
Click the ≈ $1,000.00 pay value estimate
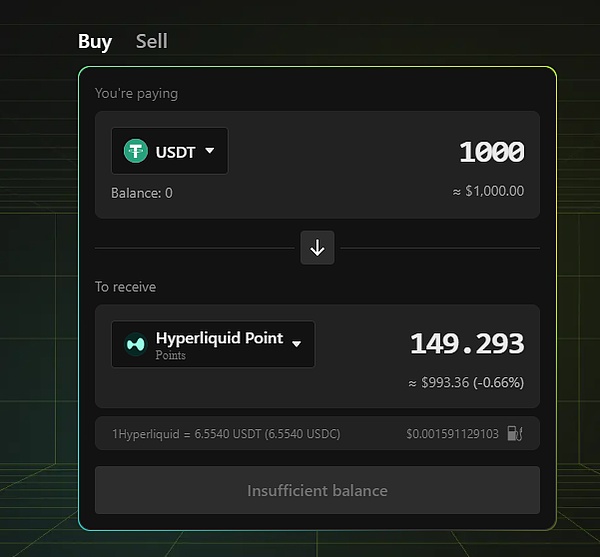[x=488, y=191]
